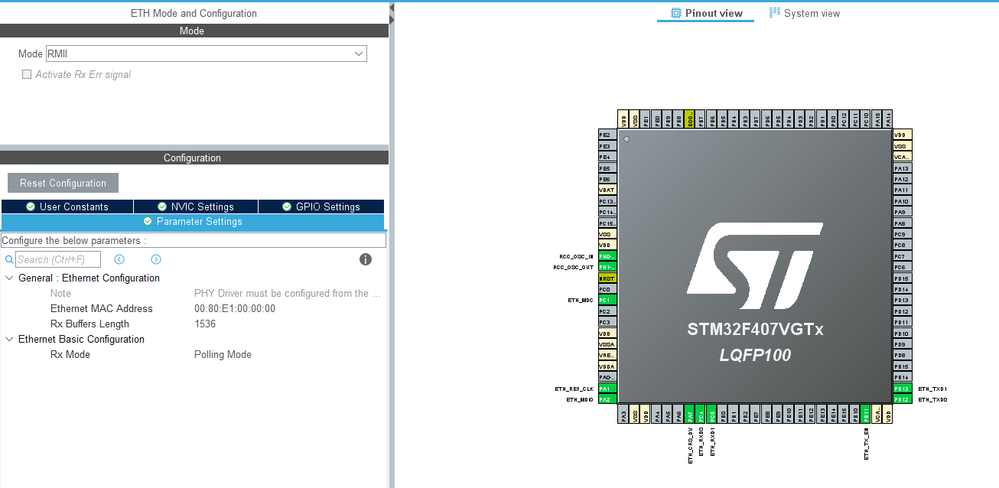Click the STM32F407VGTx chip name

pos(755,330)
